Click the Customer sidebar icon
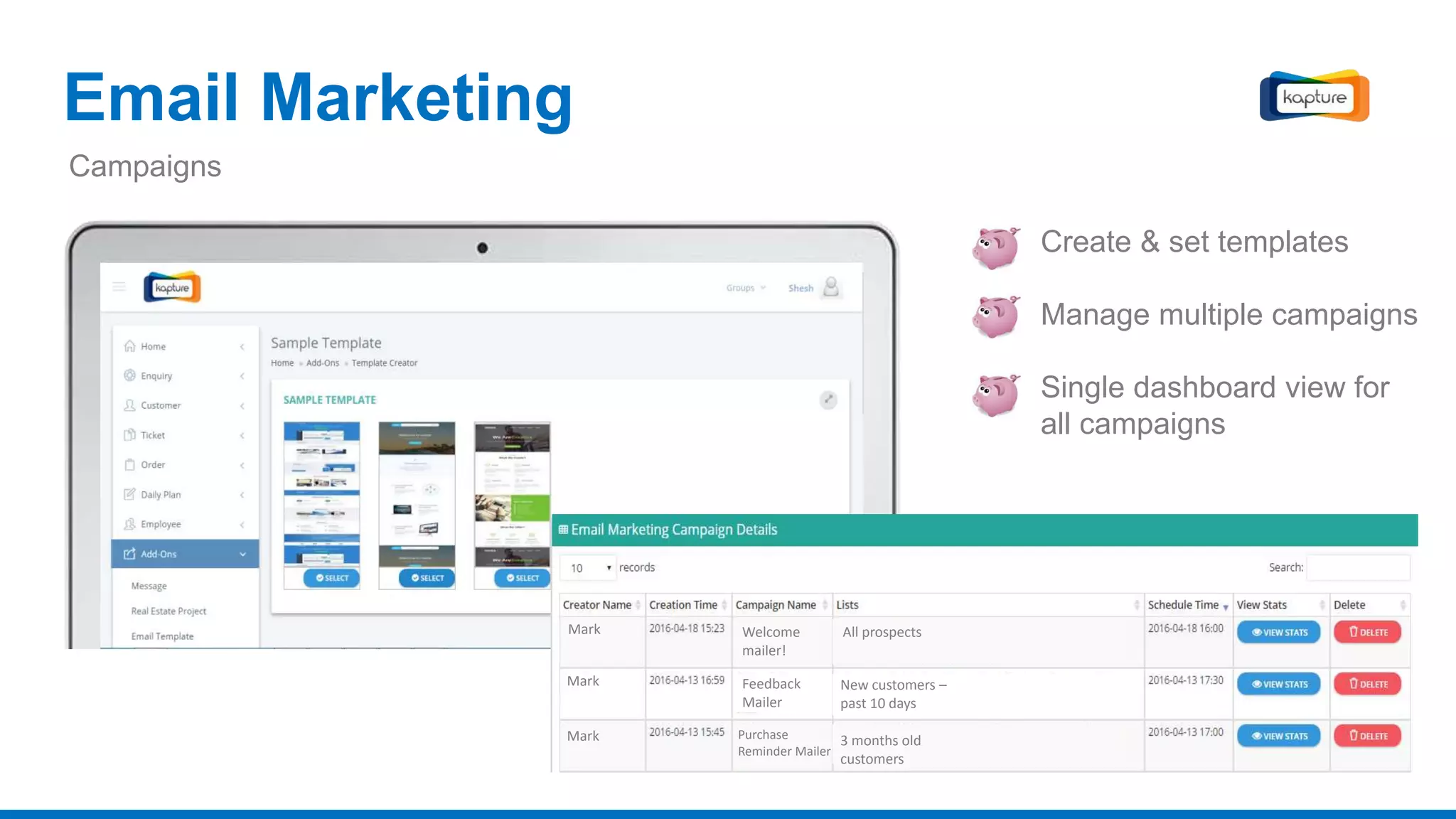The width and height of the screenshot is (1456, 819). click(x=129, y=405)
